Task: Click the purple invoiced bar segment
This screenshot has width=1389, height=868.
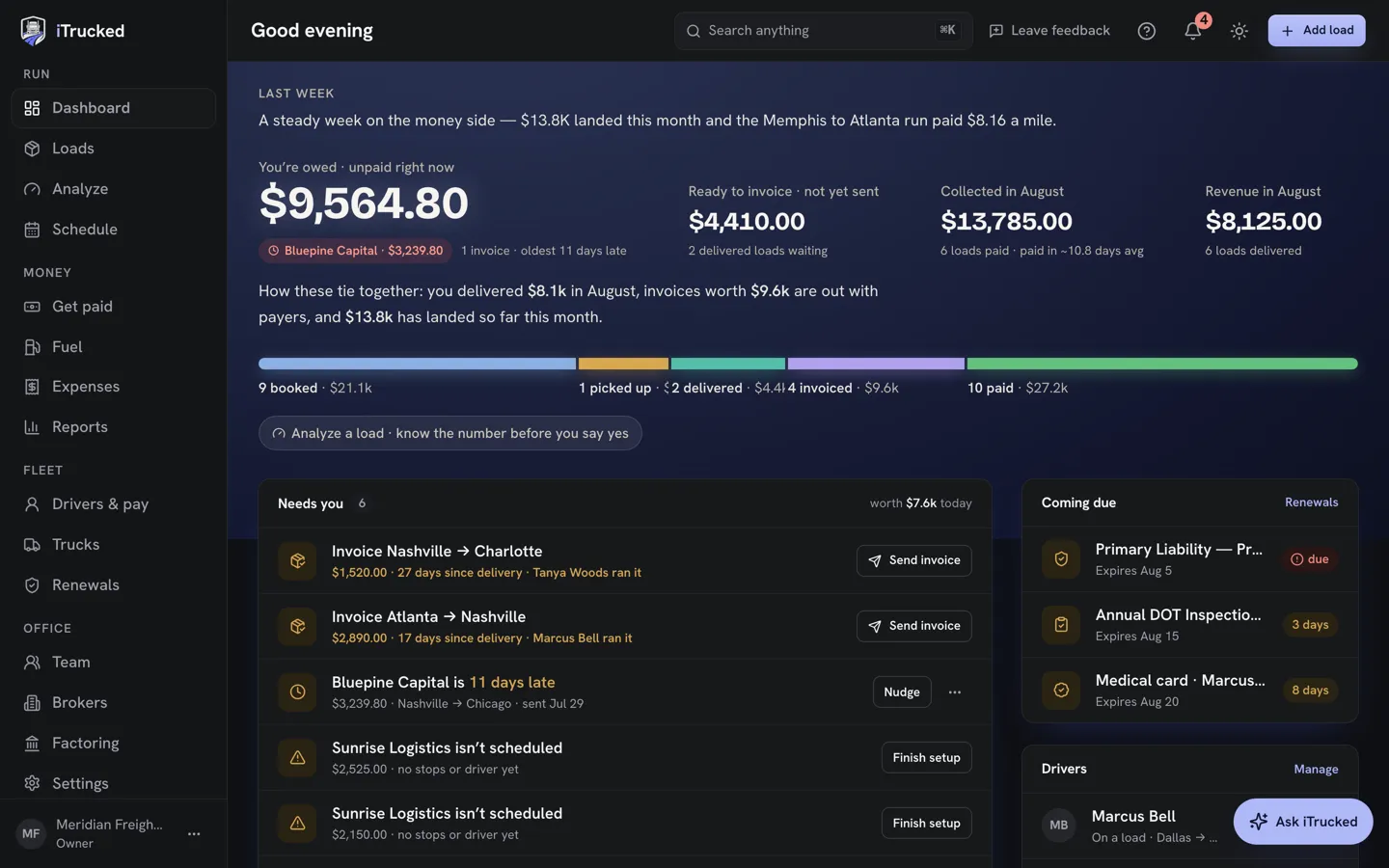Action: point(876,364)
